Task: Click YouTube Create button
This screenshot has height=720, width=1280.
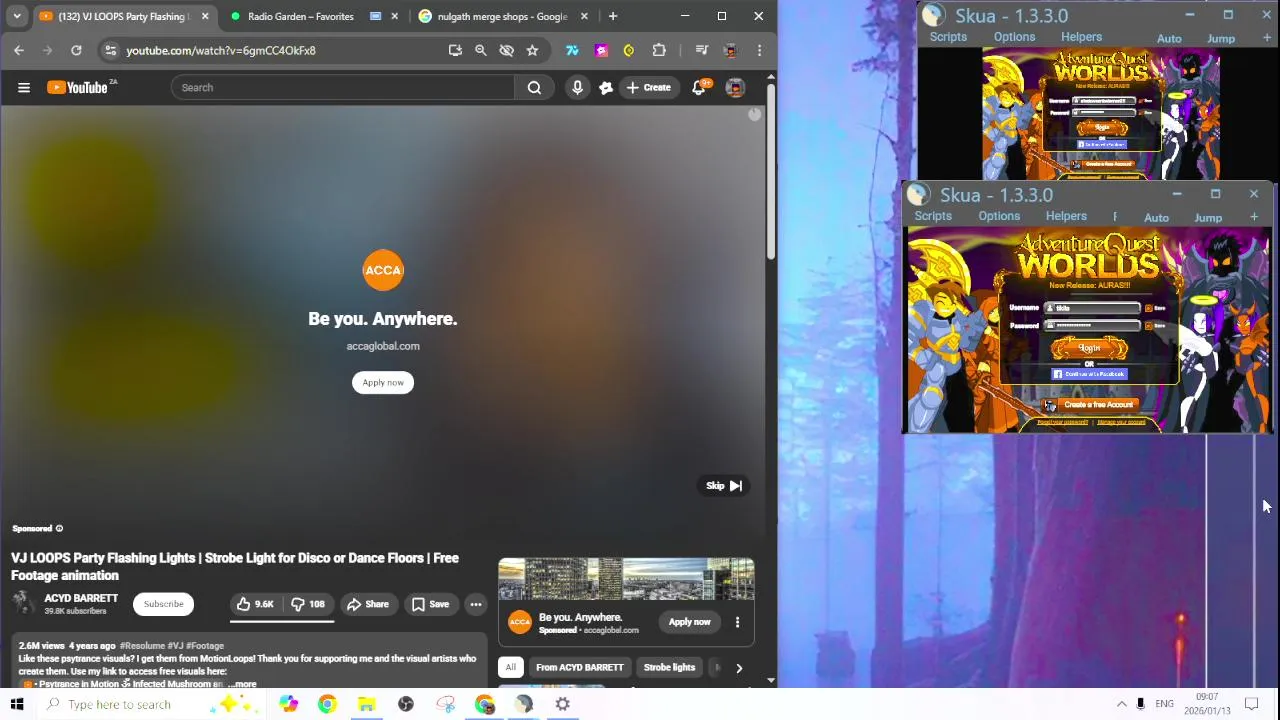Action: pyautogui.click(x=648, y=88)
